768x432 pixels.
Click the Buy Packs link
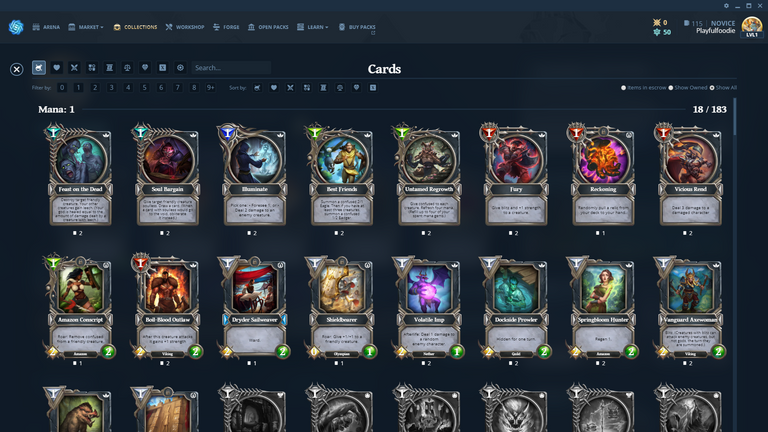357,27
